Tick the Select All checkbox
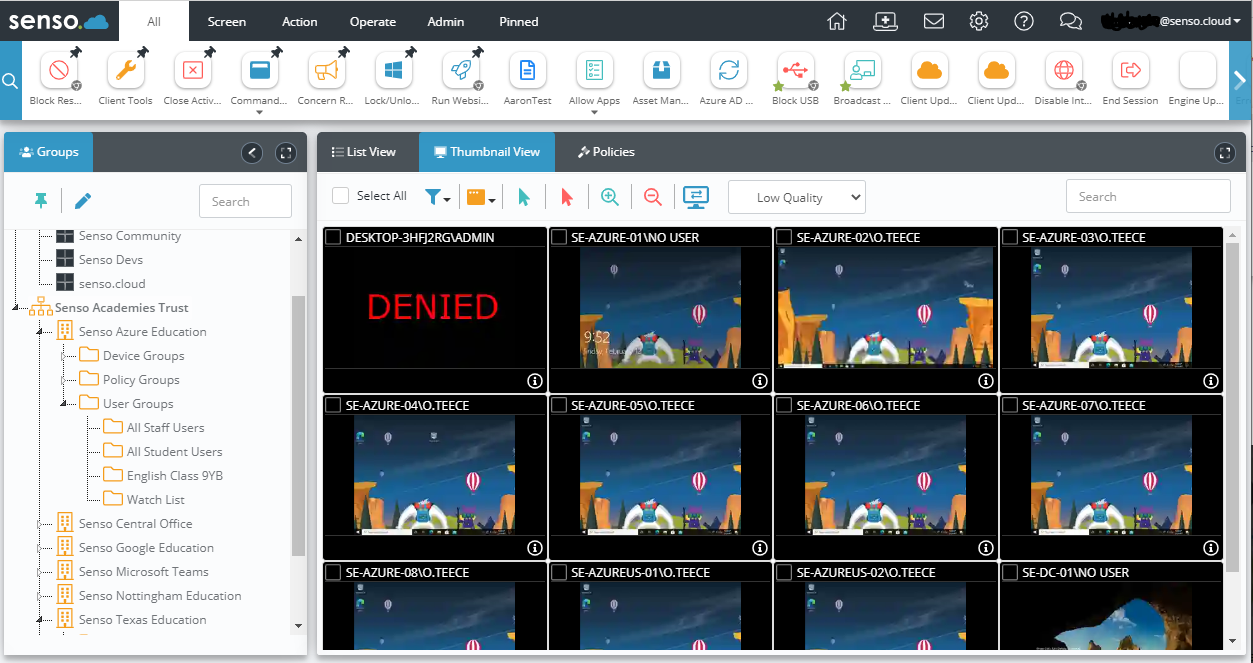The image size is (1253, 663). 341,196
